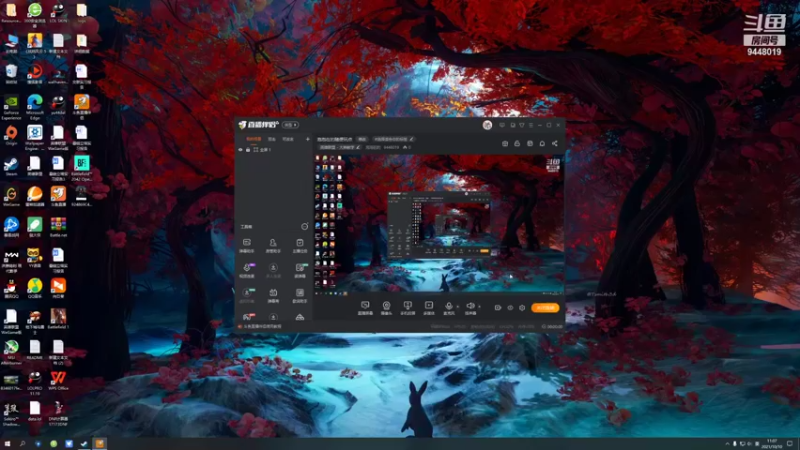Open the Battlefield 1 desktop shortcut

pyautogui.click(x=58, y=319)
